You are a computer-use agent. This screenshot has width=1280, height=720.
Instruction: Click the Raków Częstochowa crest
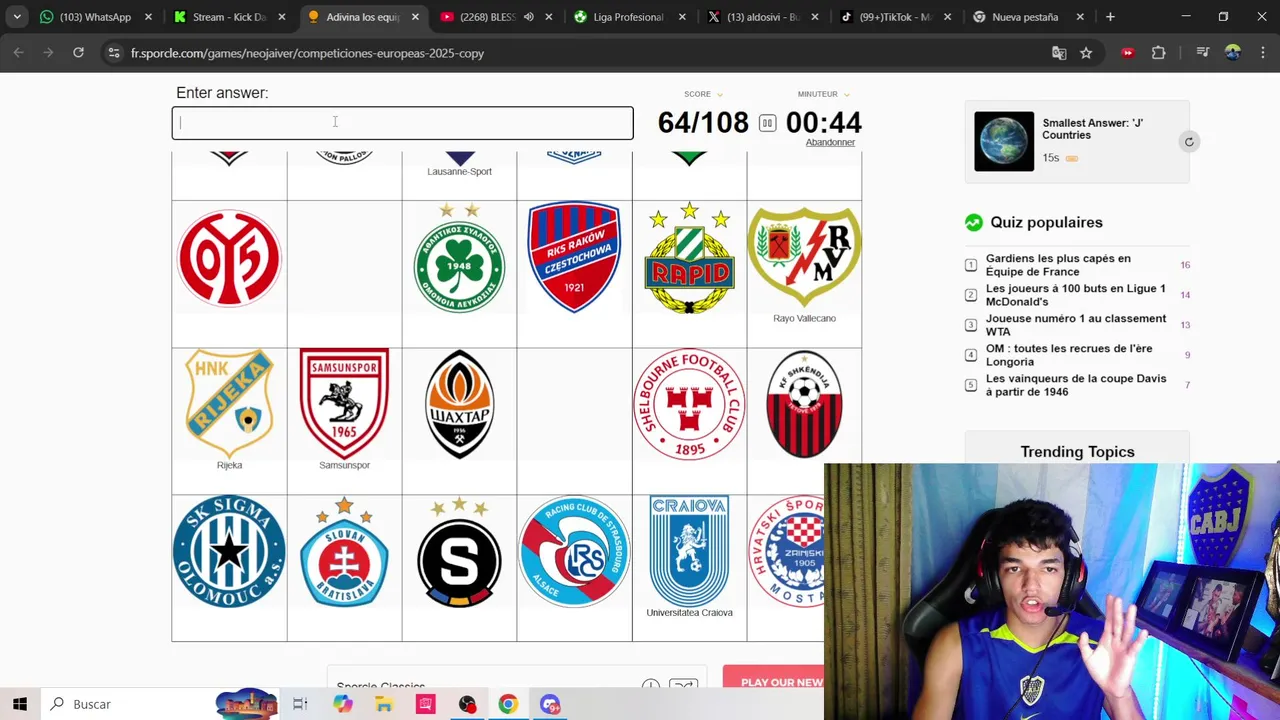574,258
